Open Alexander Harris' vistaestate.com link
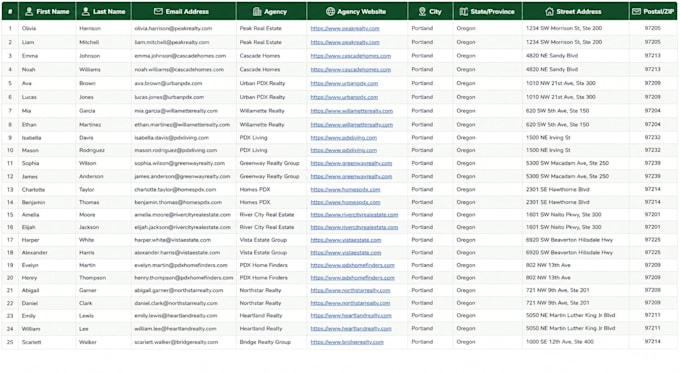680x373 pixels. pyautogui.click(x=346, y=252)
